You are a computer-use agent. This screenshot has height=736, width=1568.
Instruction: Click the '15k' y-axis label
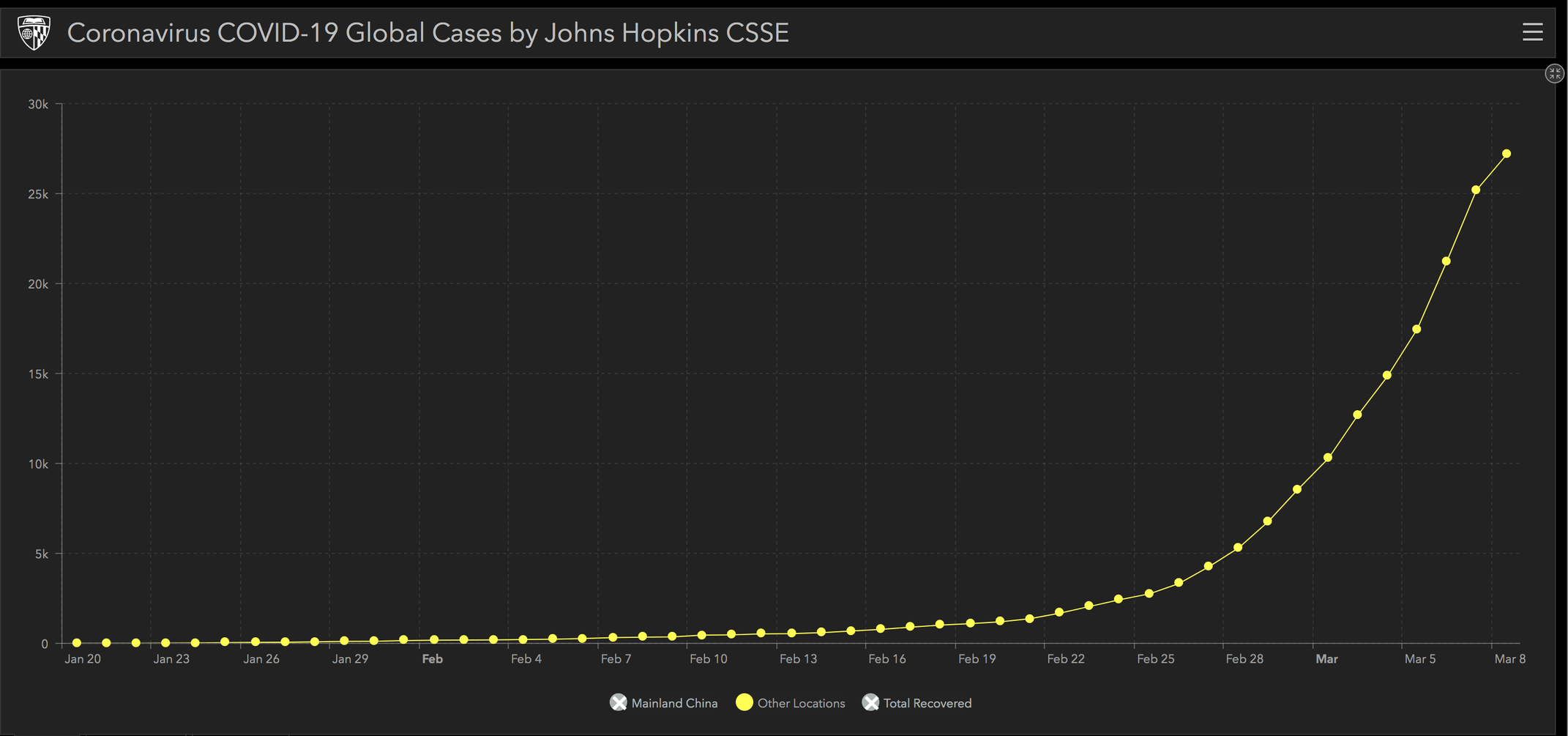(x=38, y=374)
